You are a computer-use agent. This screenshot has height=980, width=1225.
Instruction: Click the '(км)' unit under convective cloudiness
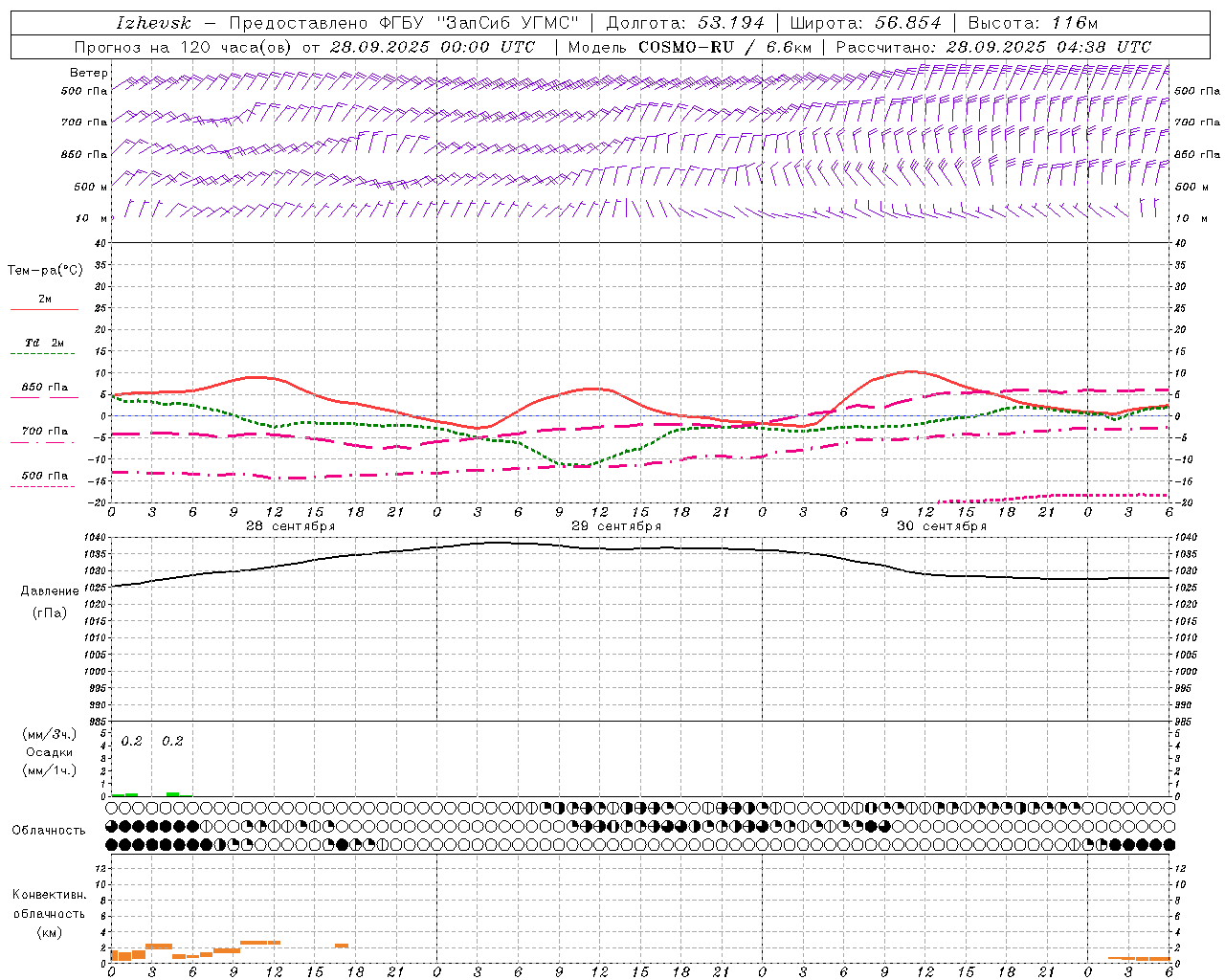50,931
